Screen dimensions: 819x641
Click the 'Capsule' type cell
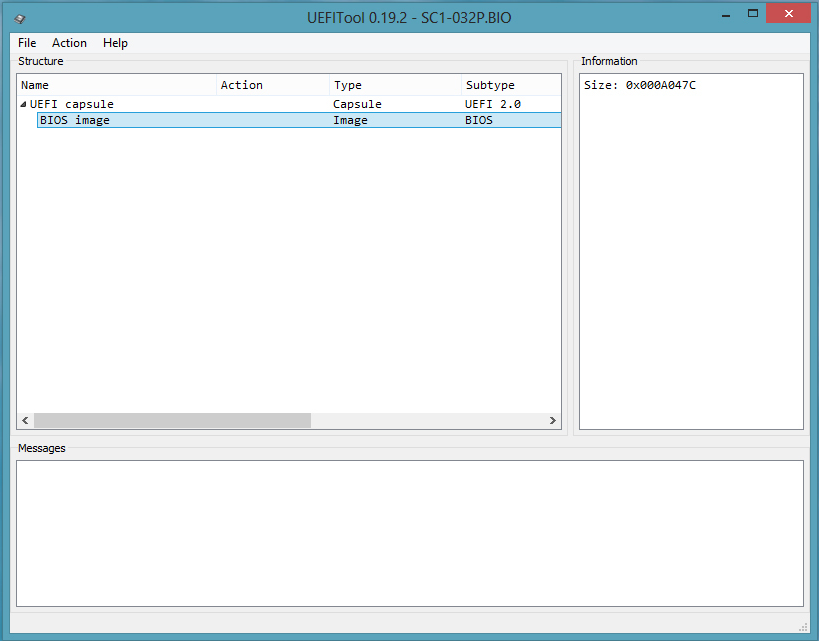357,104
